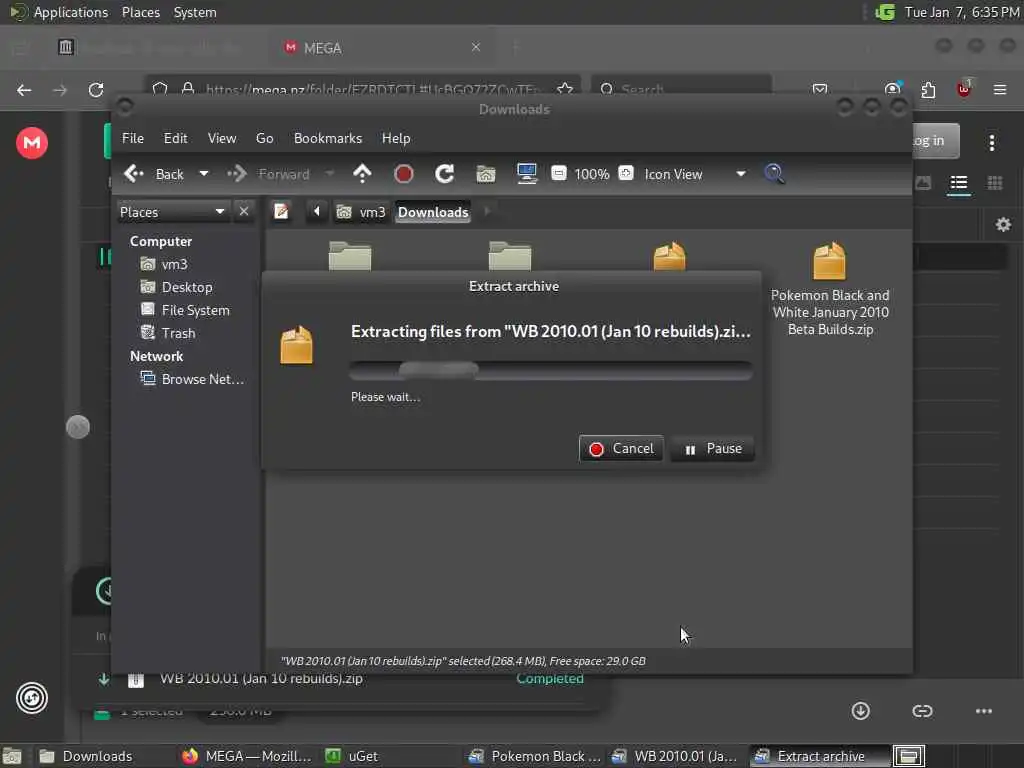Click the search magnifier icon in toolbar
Screen dimensions: 1024x768
775,174
